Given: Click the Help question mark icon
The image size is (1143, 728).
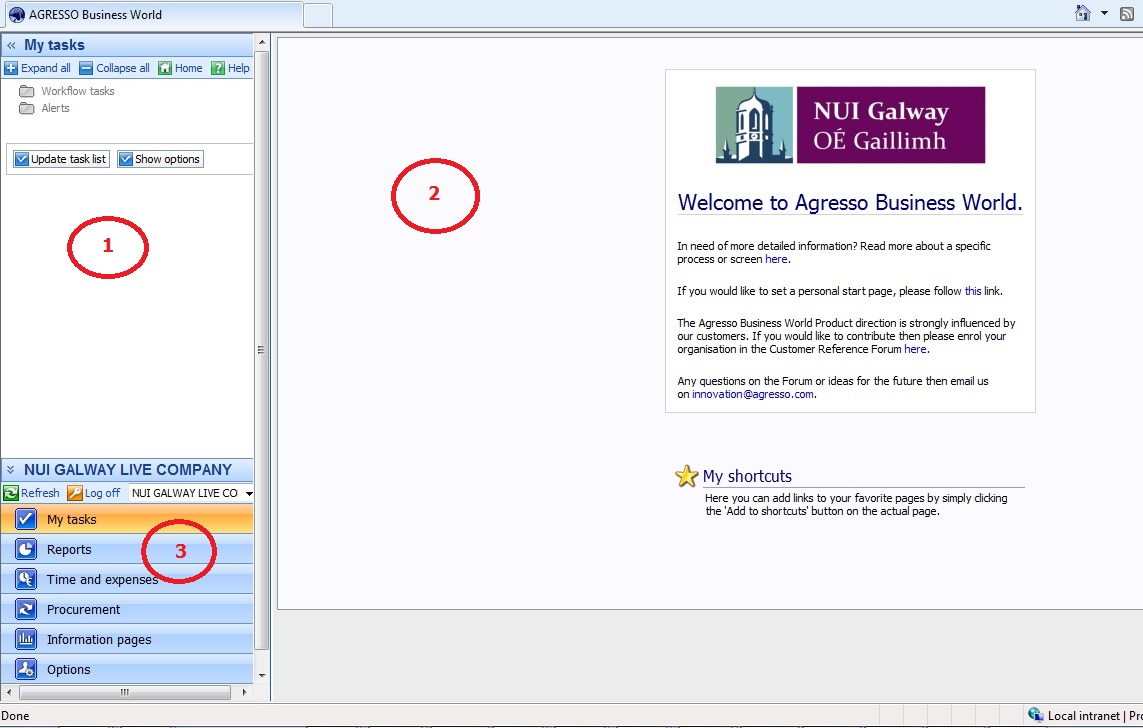Looking at the screenshot, I should coord(218,68).
